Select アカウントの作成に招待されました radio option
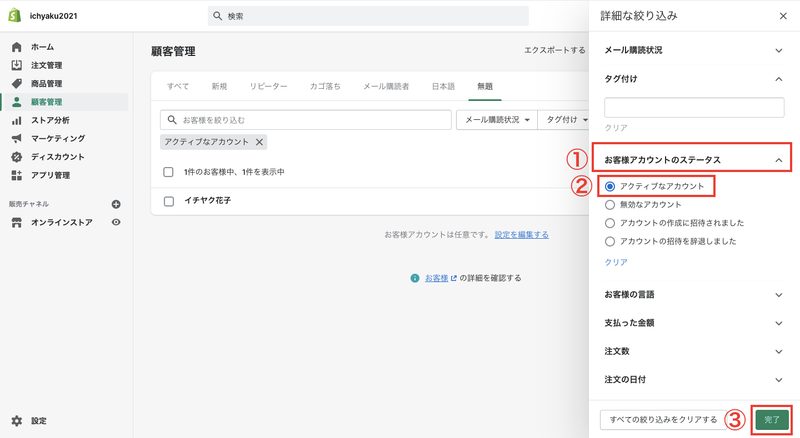 pos(610,223)
